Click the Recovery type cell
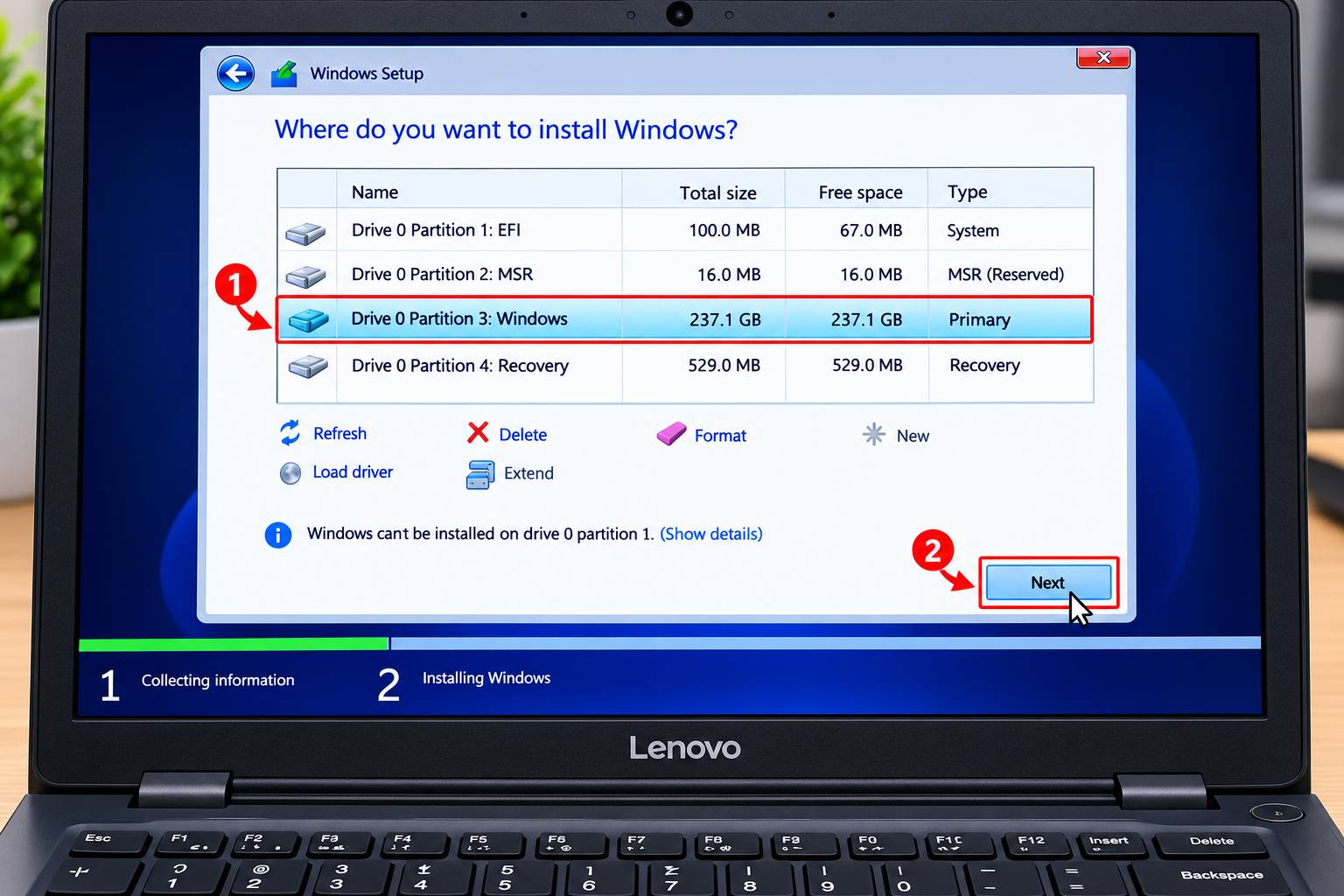Screen dimensions: 1344x896 tap(984, 365)
